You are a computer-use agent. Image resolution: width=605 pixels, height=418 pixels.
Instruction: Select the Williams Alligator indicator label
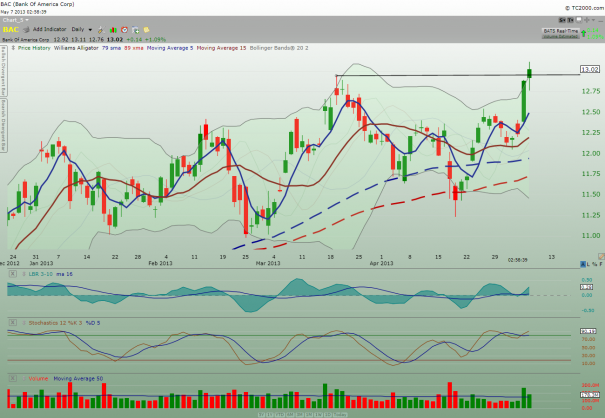[76, 48]
